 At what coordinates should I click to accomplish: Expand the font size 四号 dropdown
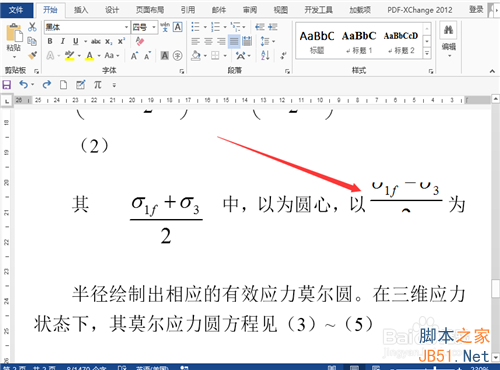tap(154, 27)
